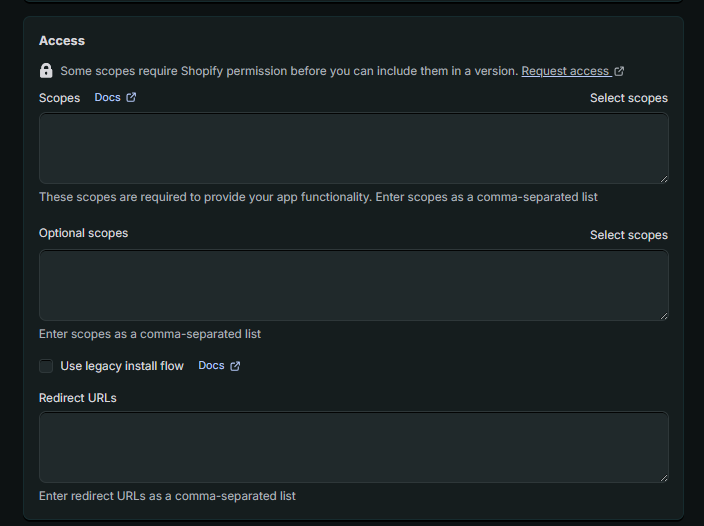Click external-link icon beside legacy install flow Docs
The image size is (704, 526).
click(235, 366)
